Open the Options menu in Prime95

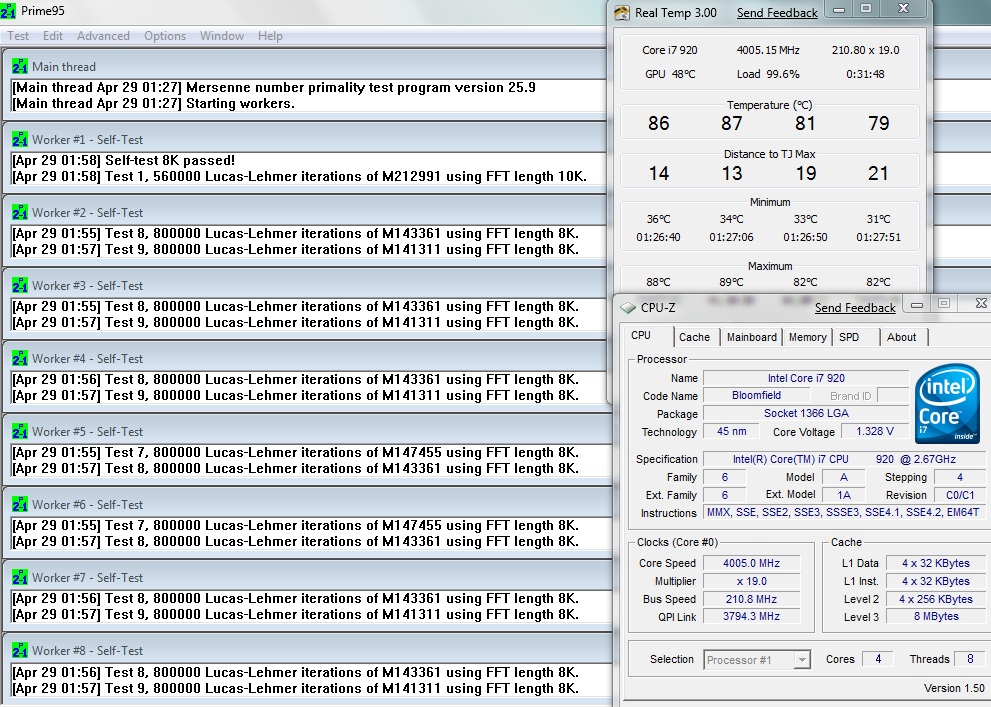pos(165,36)
